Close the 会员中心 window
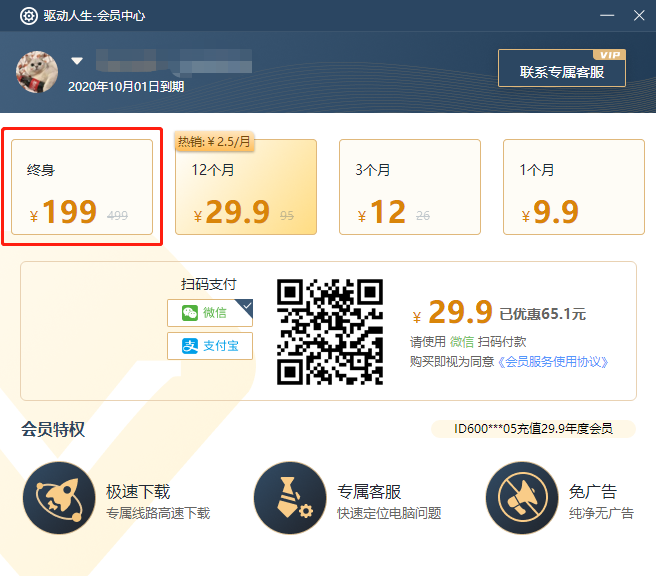This screenshot has height=576, width=656. pyautogui.click(x=639, y=16)
